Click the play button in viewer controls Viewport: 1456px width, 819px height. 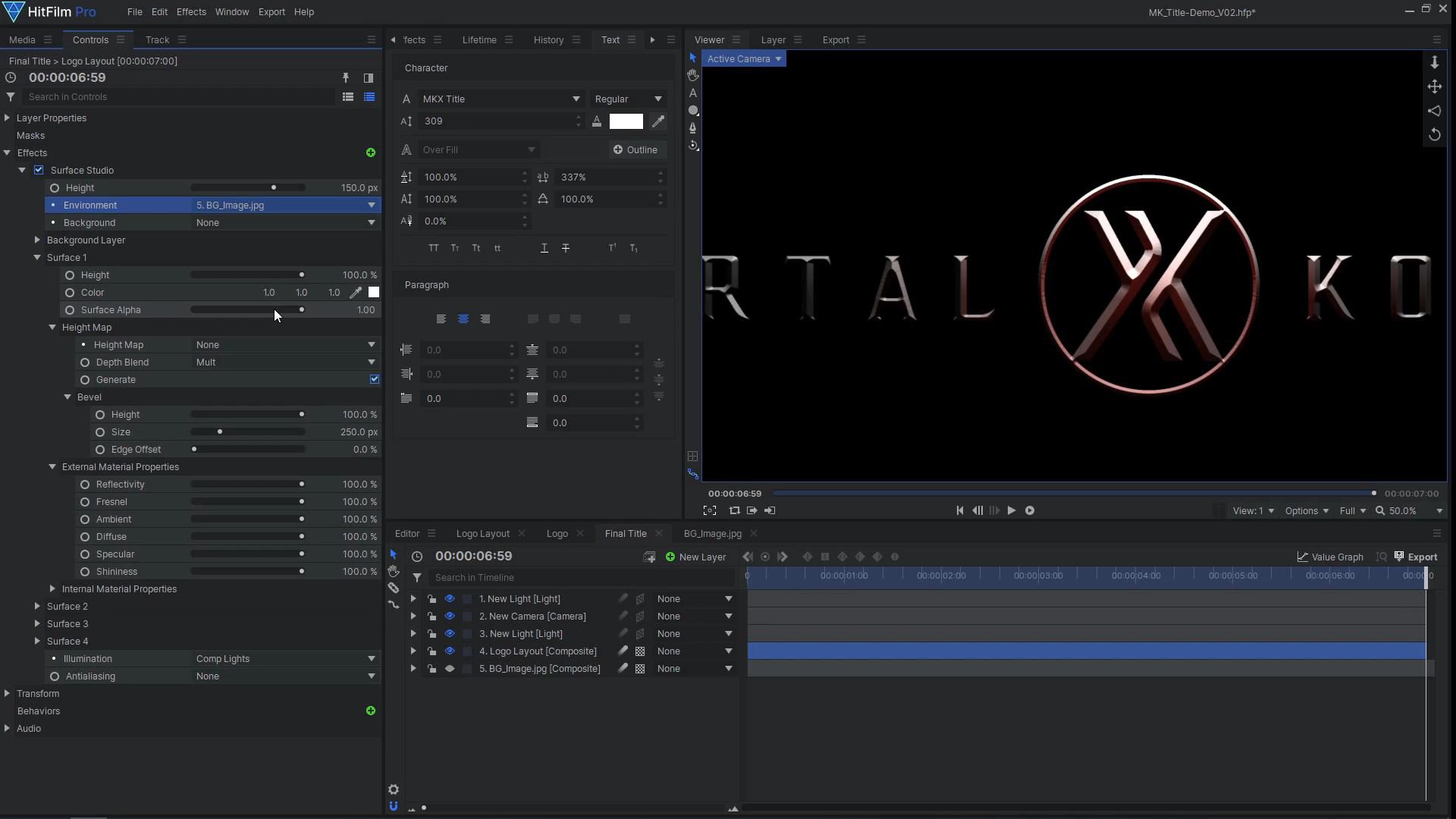(1011, 510)
